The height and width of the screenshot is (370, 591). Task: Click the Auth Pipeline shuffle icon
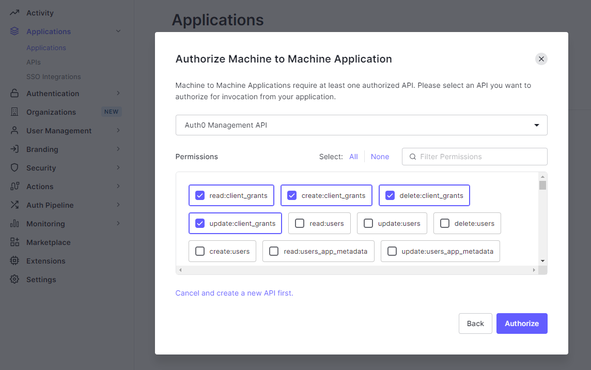point(14,205)
